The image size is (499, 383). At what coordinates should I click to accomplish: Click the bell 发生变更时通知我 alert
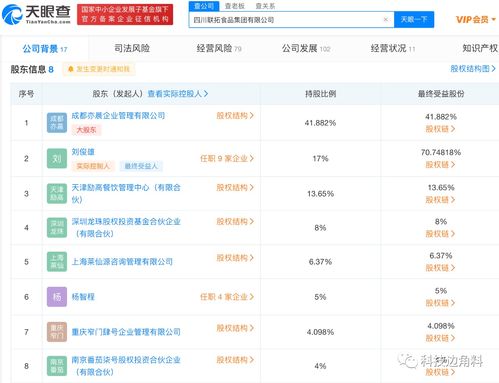point(99,69)
